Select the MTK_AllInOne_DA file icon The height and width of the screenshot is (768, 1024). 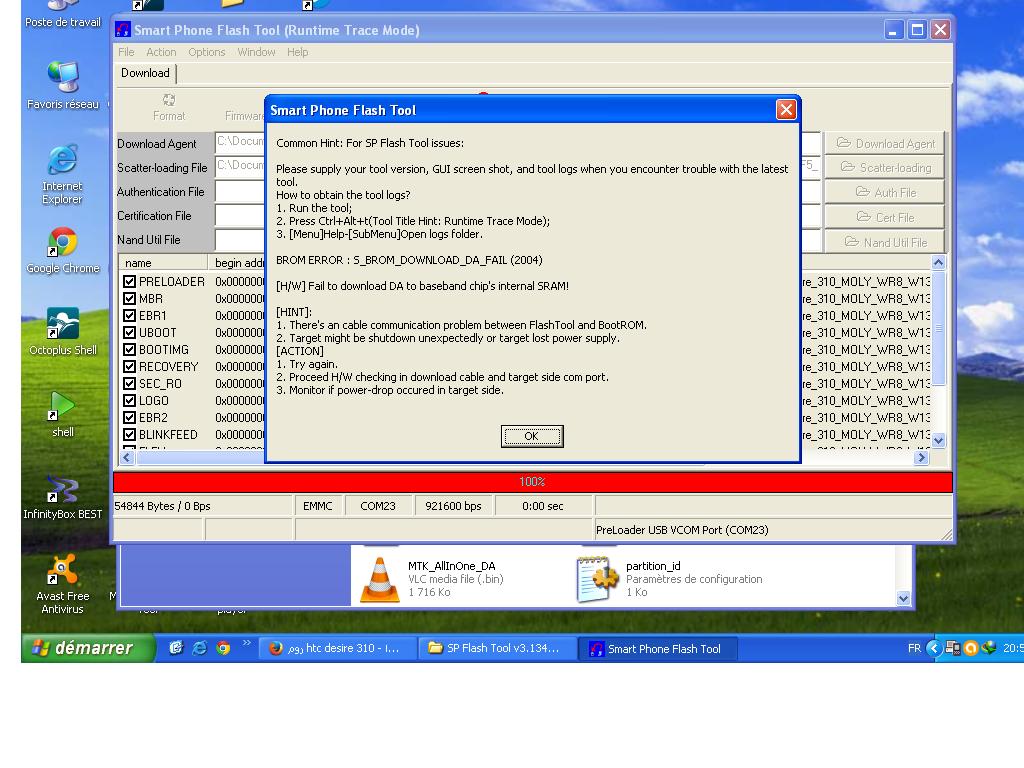click(379, 579)
